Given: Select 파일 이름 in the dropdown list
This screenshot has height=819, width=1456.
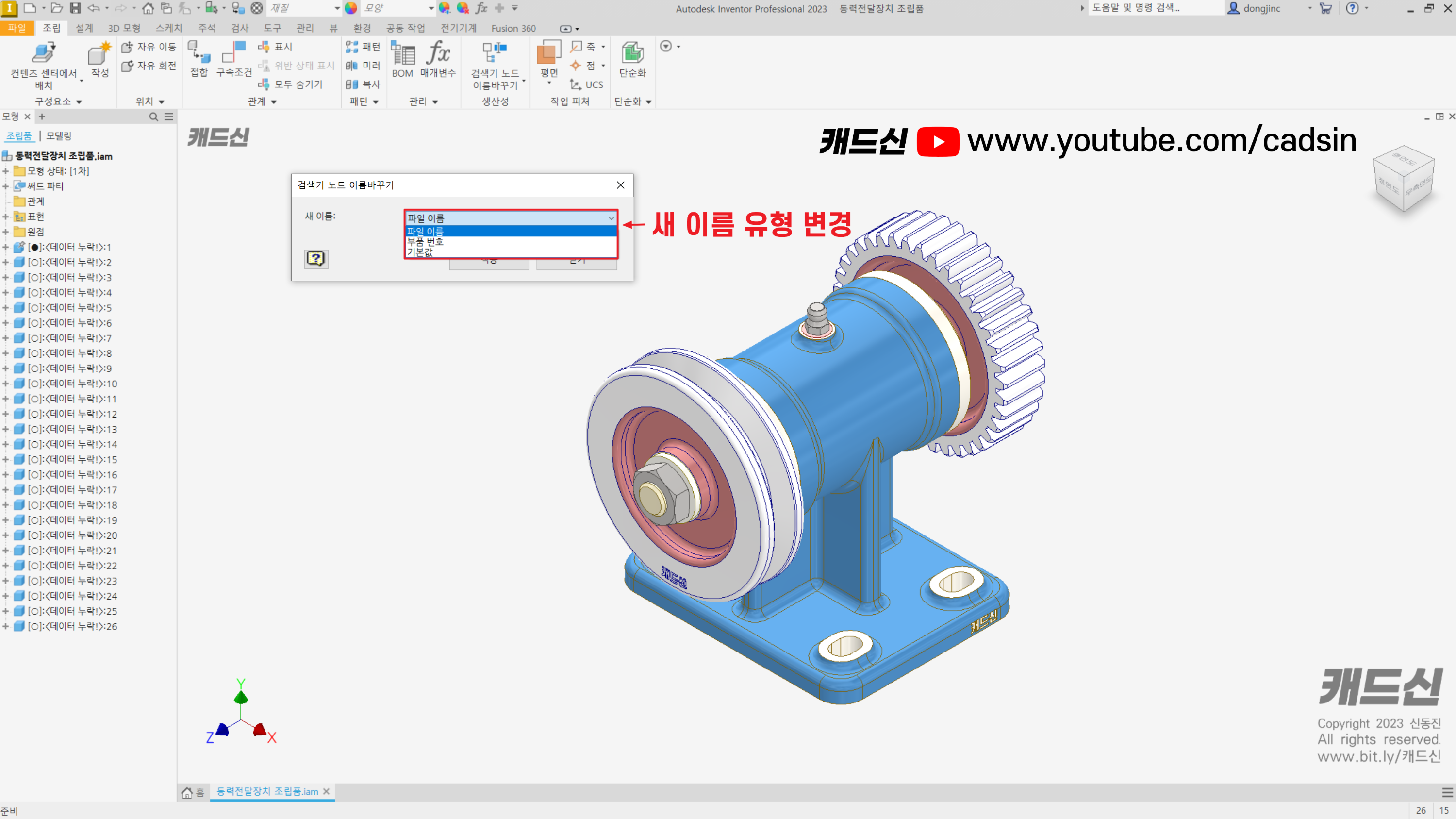Looking at the screenshot, I should click(x=511, y=231).
